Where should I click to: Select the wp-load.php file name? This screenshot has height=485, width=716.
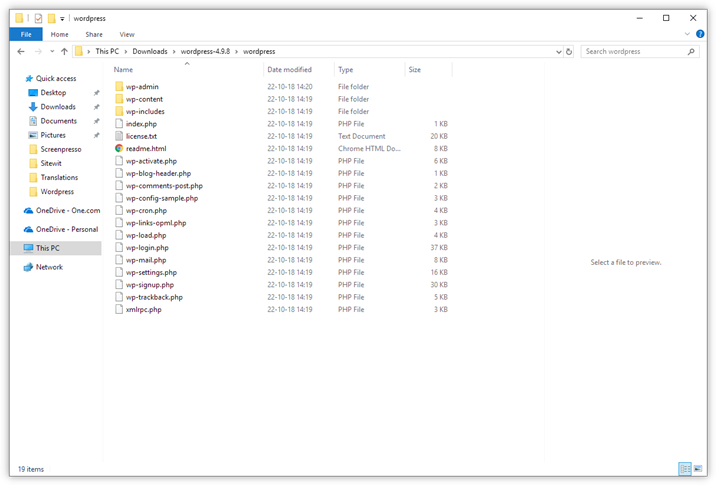tap(146, 235)
